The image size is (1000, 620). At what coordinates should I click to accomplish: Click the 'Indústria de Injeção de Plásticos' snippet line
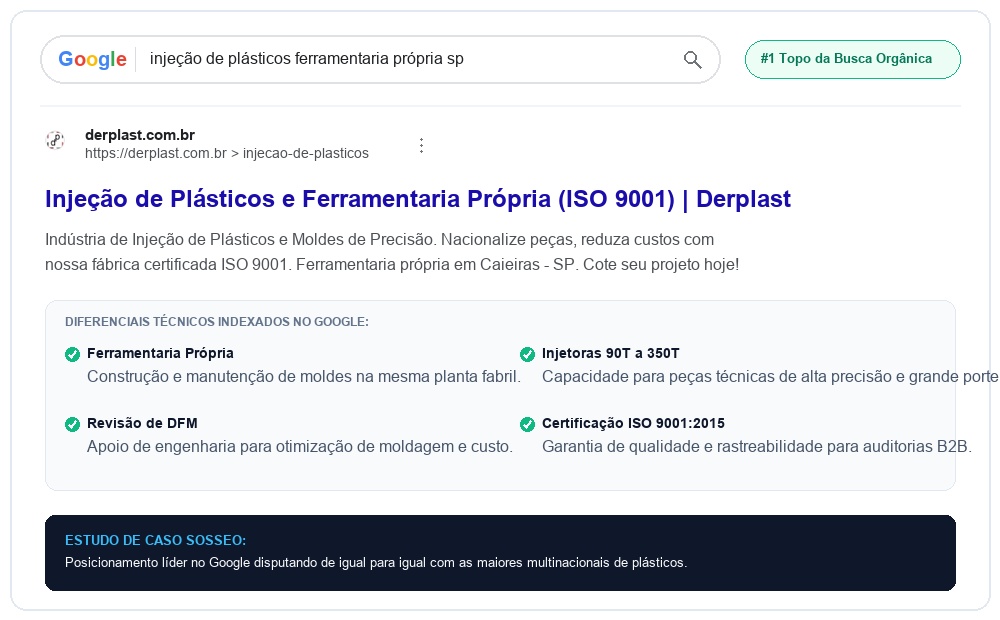pyautogui.click(x=379, y=240)
